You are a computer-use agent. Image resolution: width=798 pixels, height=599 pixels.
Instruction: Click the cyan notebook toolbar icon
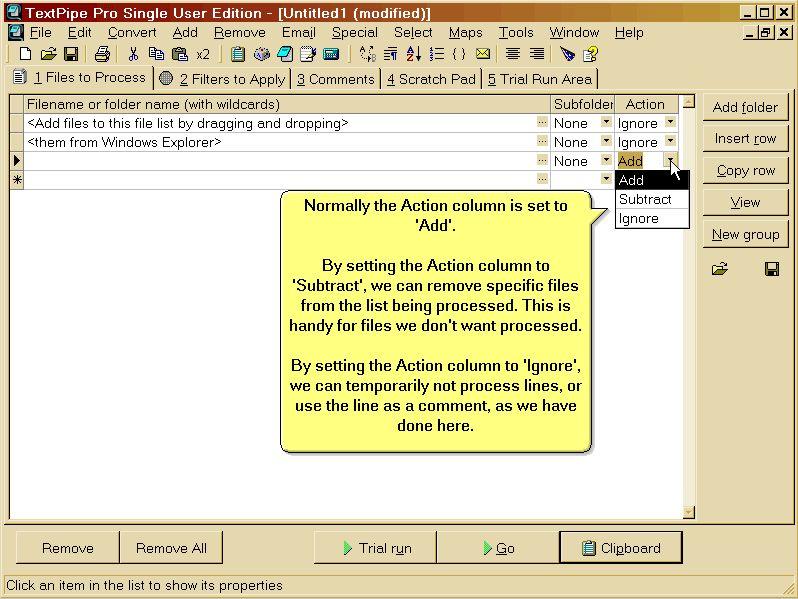coord(285,53)
